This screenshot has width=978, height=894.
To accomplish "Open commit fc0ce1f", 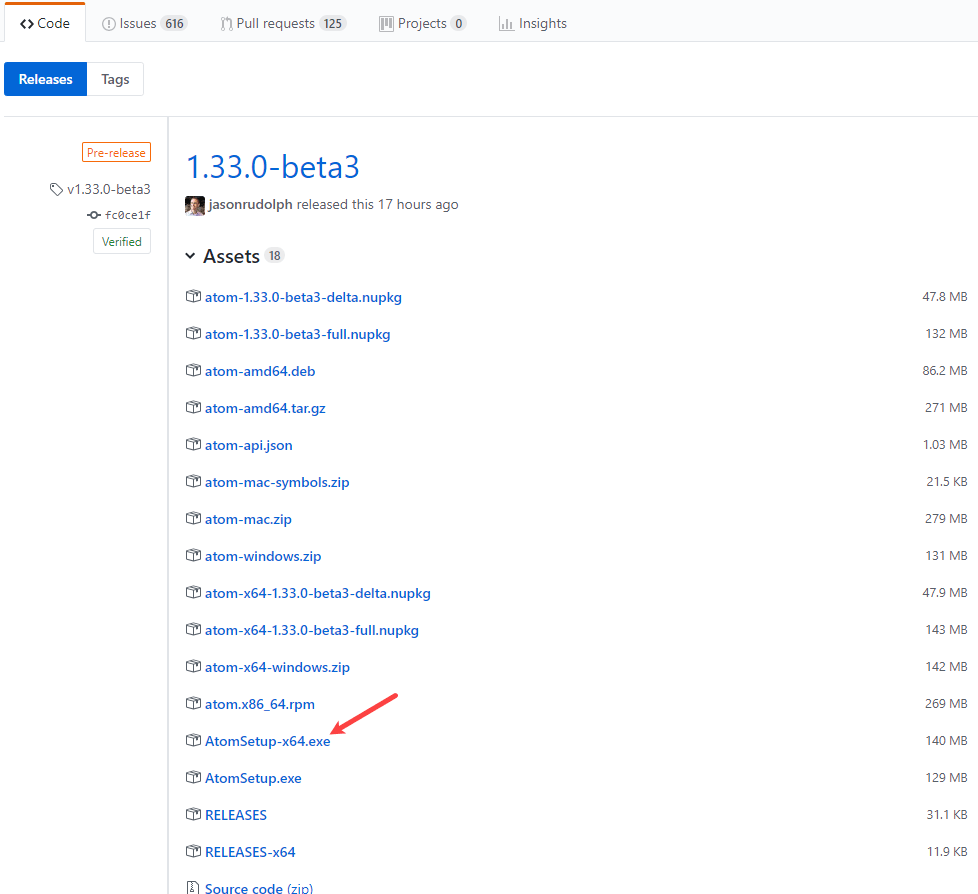I will tap(128, 215).
